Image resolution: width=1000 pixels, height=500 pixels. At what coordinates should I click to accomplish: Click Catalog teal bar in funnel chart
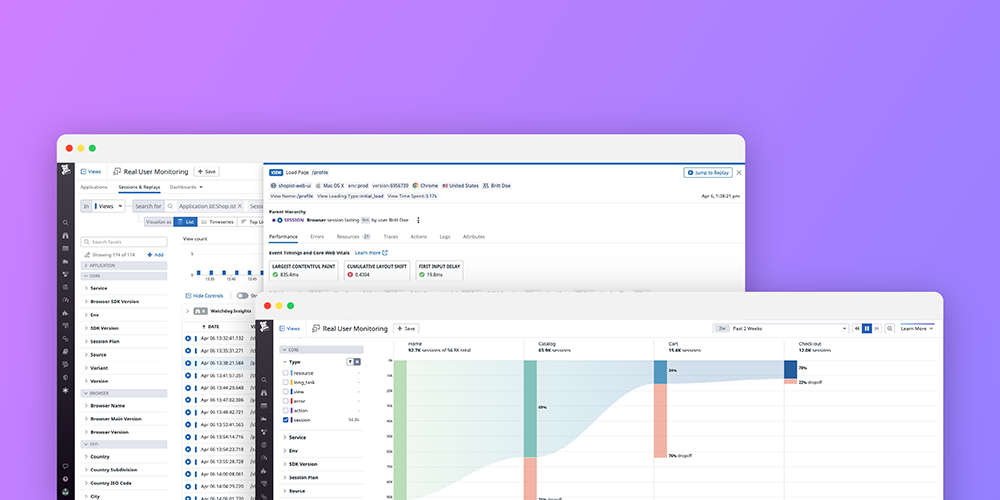[x=530, y=409]
